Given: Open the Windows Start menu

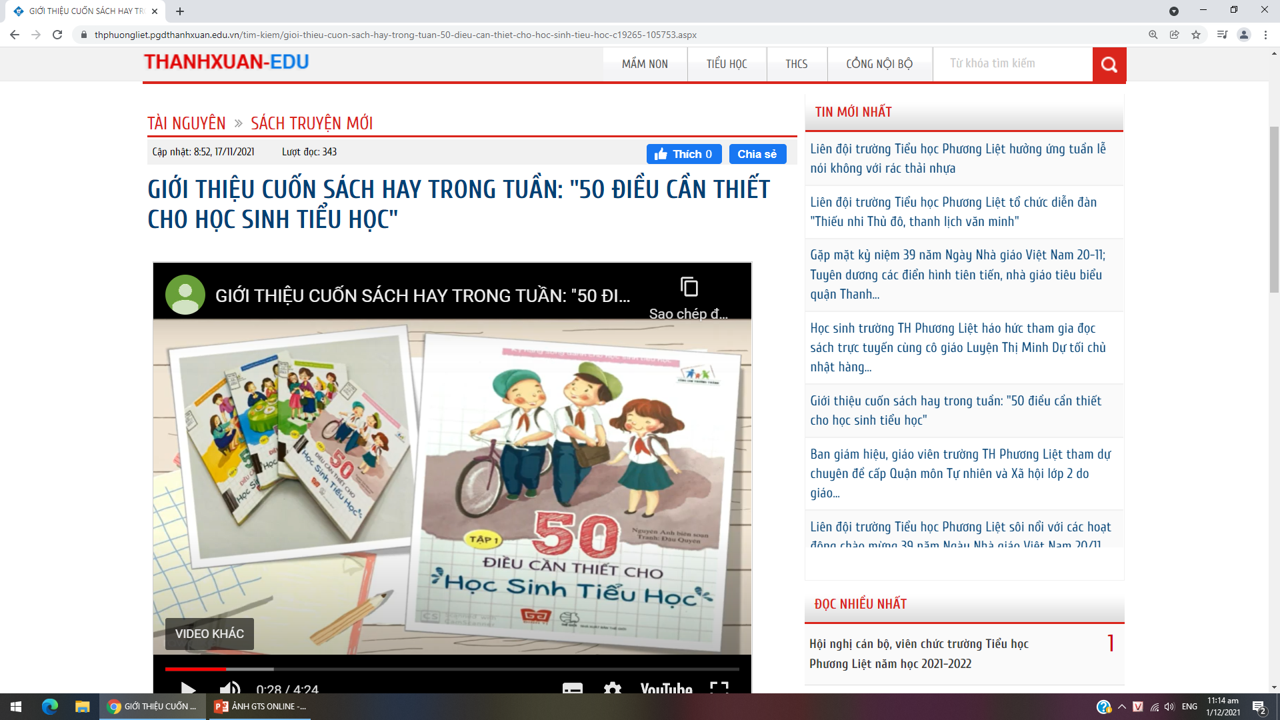Looking at the screenshot, I should (16, 707).
